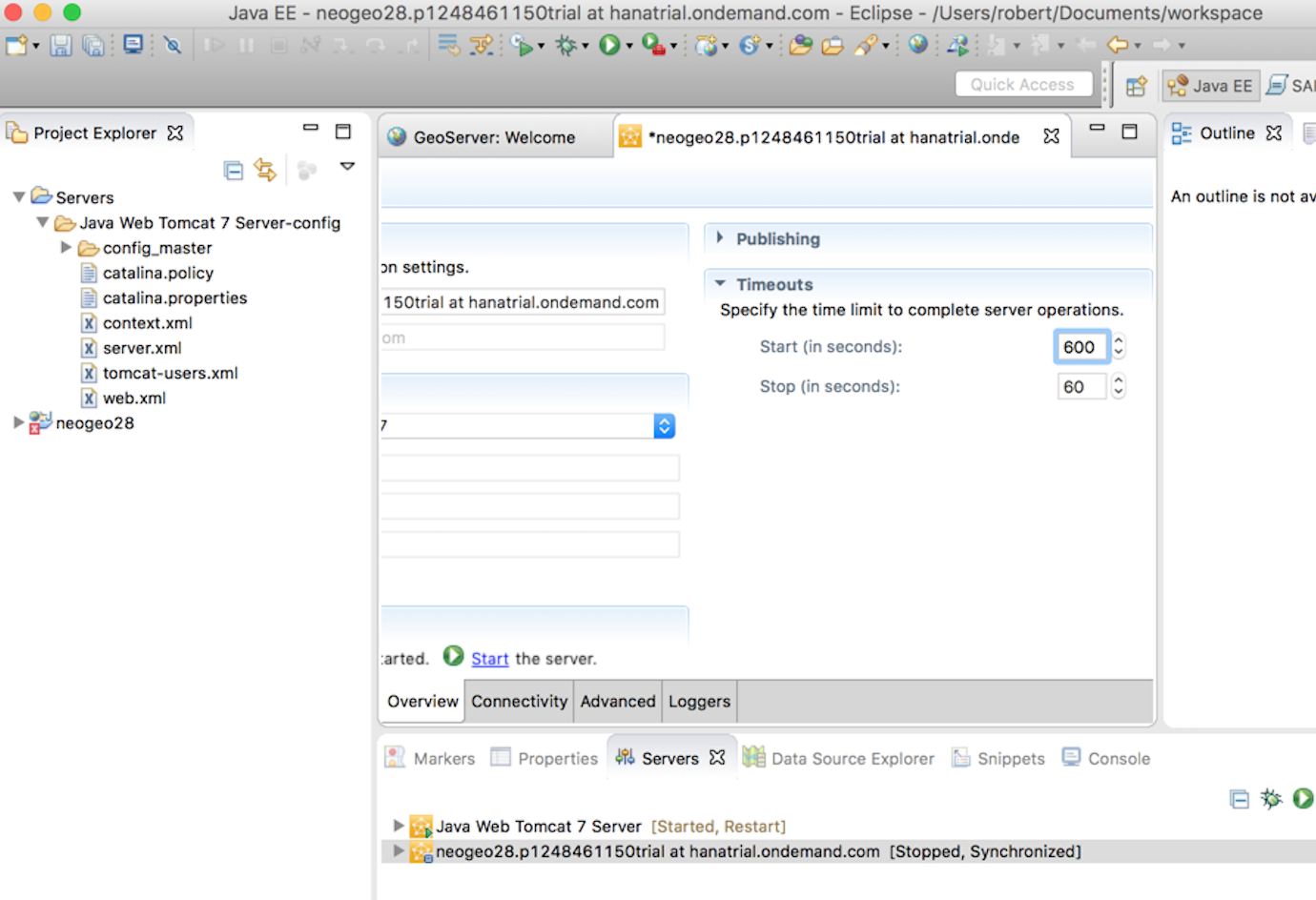Close the neogeo28 server editor tab
The height and width of the screenshot is (900, 1316).
click(1052, 136)
